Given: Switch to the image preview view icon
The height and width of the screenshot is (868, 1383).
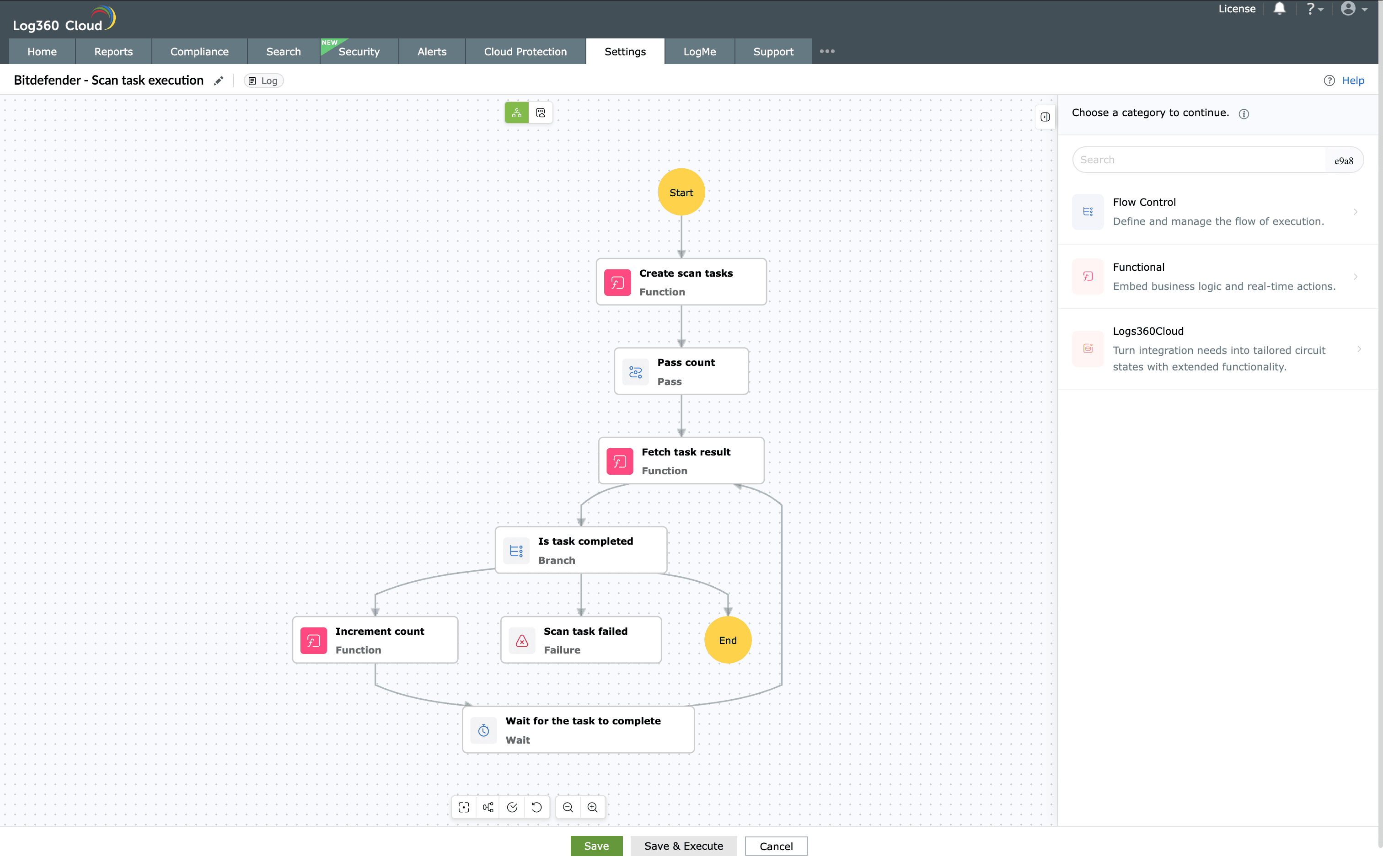Looking at the screenshot, I should pos(541,113).
